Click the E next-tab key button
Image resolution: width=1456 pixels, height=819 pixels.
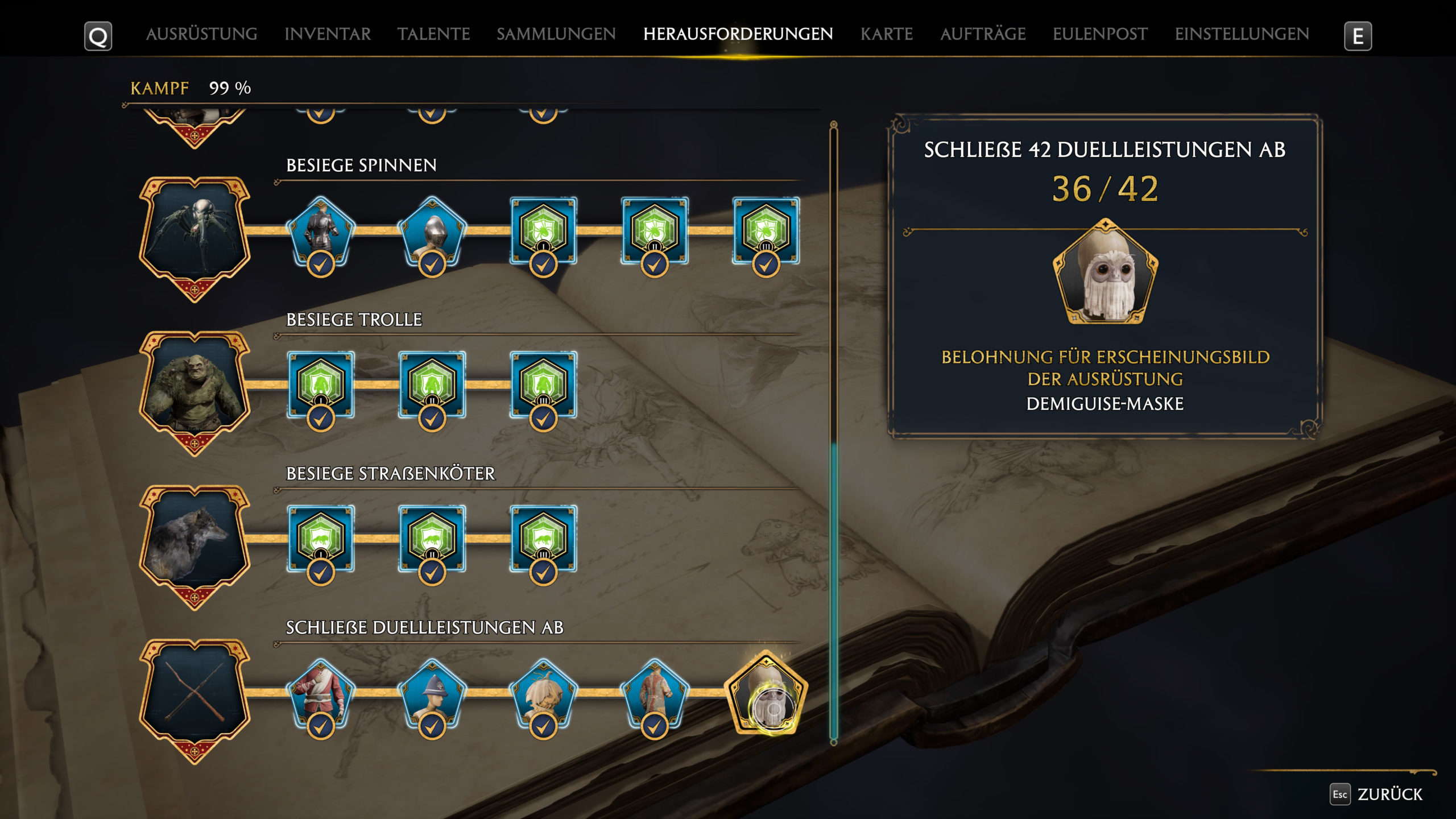1358,36
